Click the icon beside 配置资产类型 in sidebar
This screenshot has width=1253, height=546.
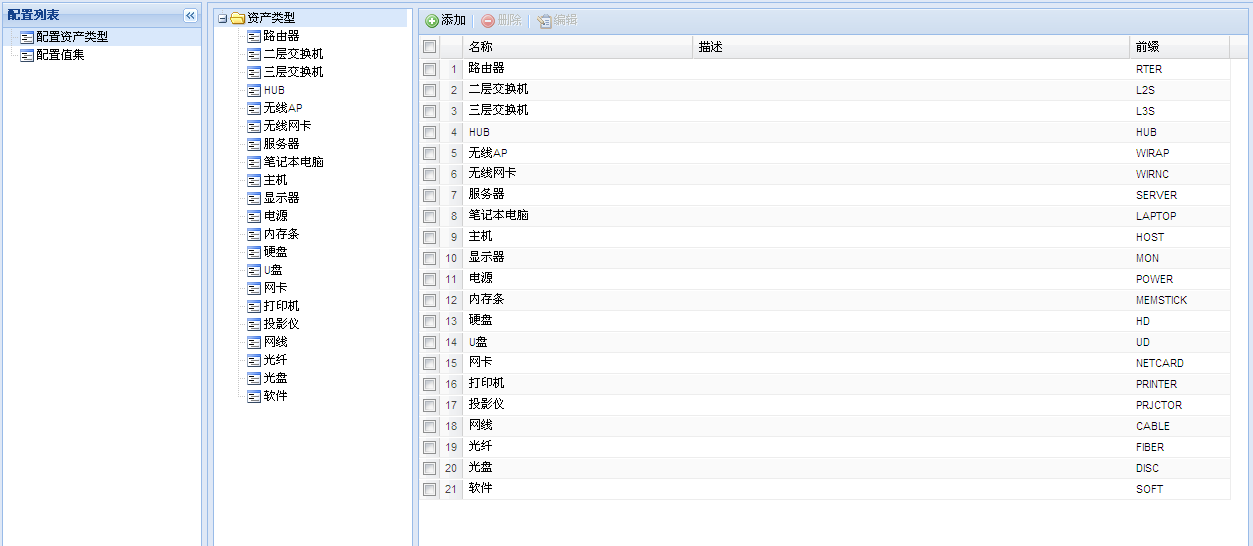(27, 37)
